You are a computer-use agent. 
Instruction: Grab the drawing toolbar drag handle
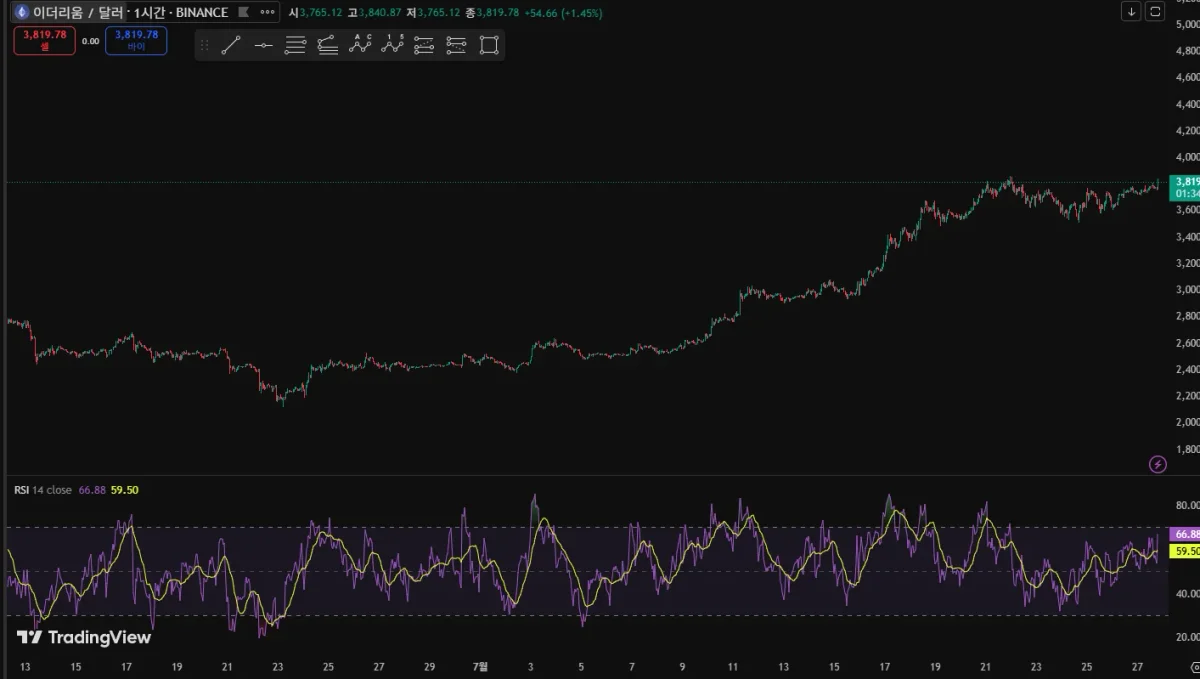click(x=205, y=45)
